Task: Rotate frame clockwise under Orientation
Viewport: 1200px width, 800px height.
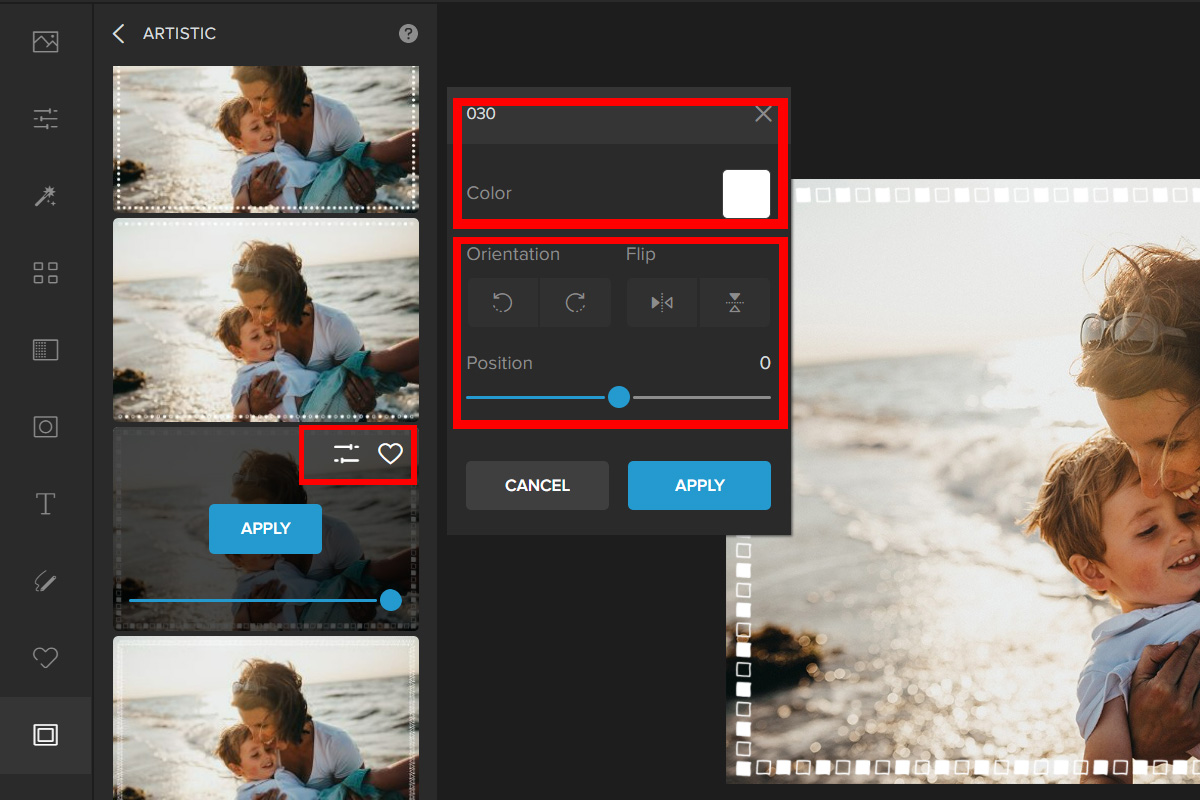Action: point(575,303)
